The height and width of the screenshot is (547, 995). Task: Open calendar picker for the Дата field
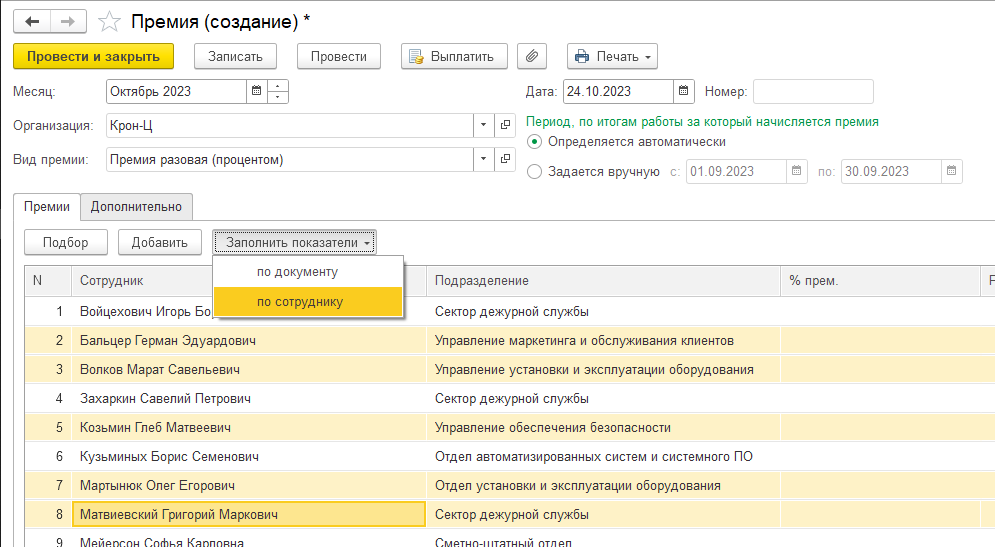pos(684,91)
